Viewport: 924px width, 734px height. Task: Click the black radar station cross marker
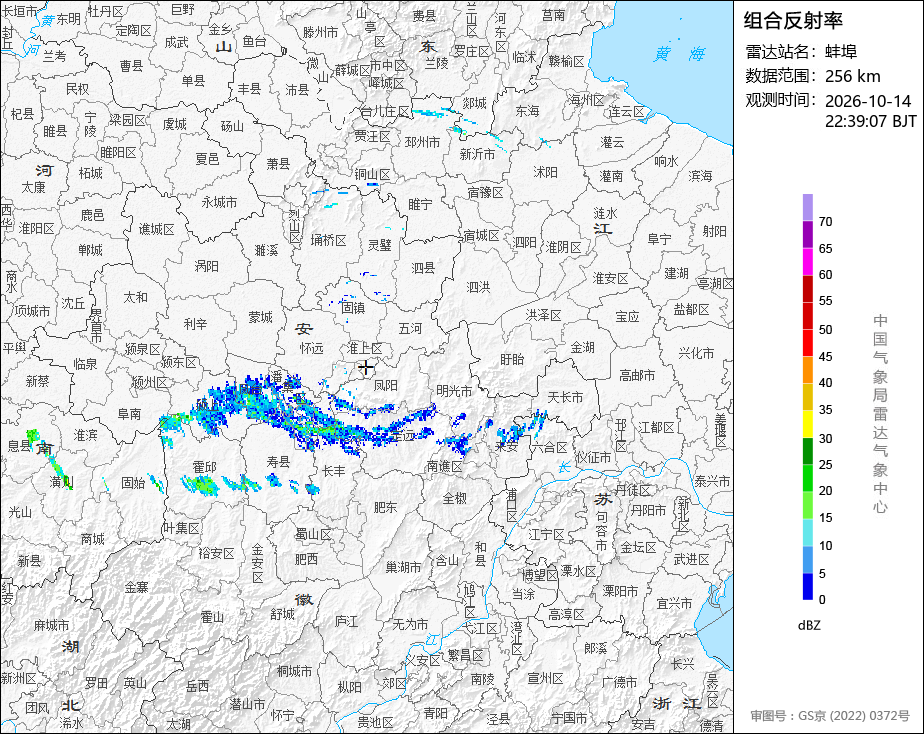(x=366, y=368)
